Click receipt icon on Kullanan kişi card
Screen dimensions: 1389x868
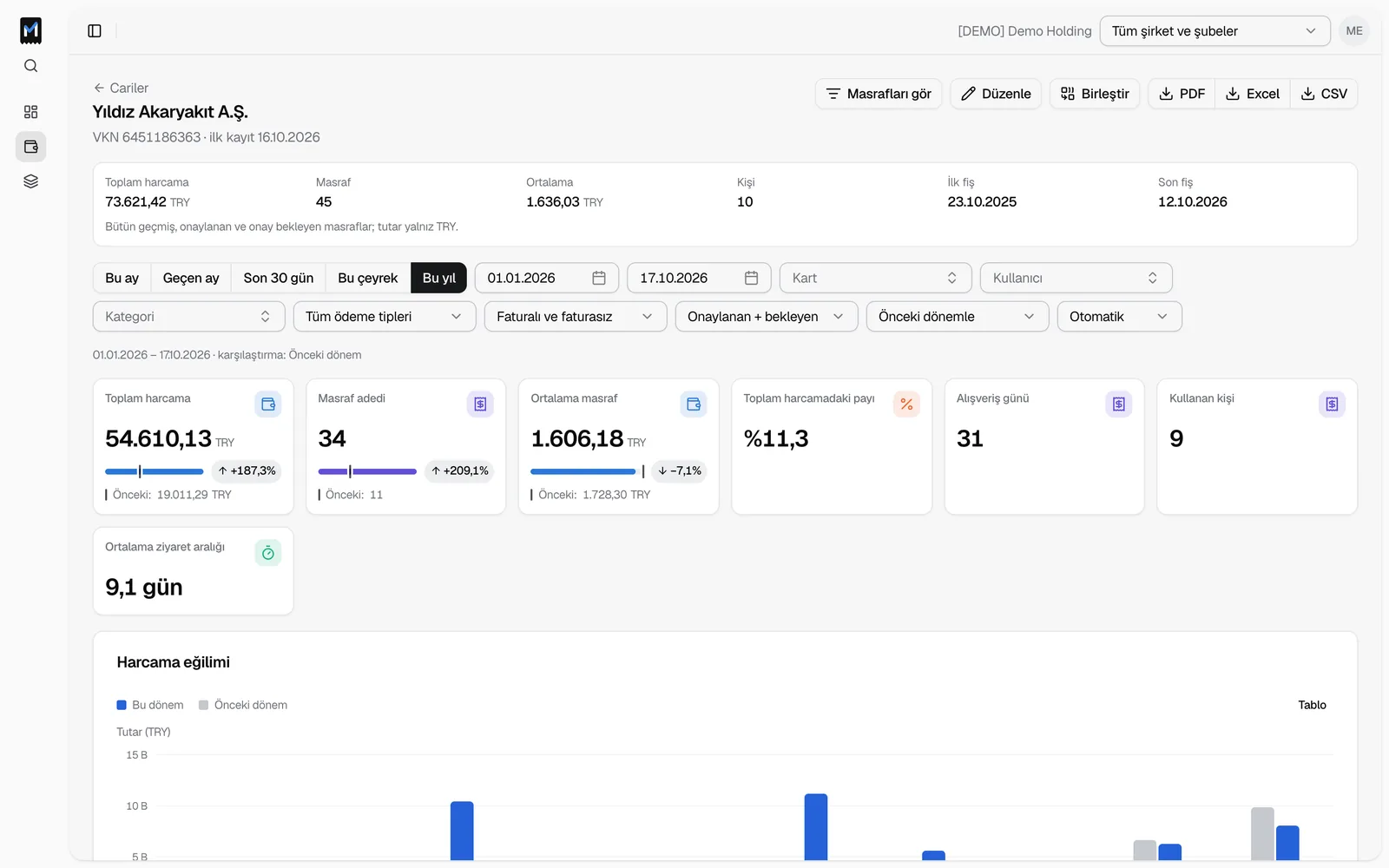(x=1332, y=404)
